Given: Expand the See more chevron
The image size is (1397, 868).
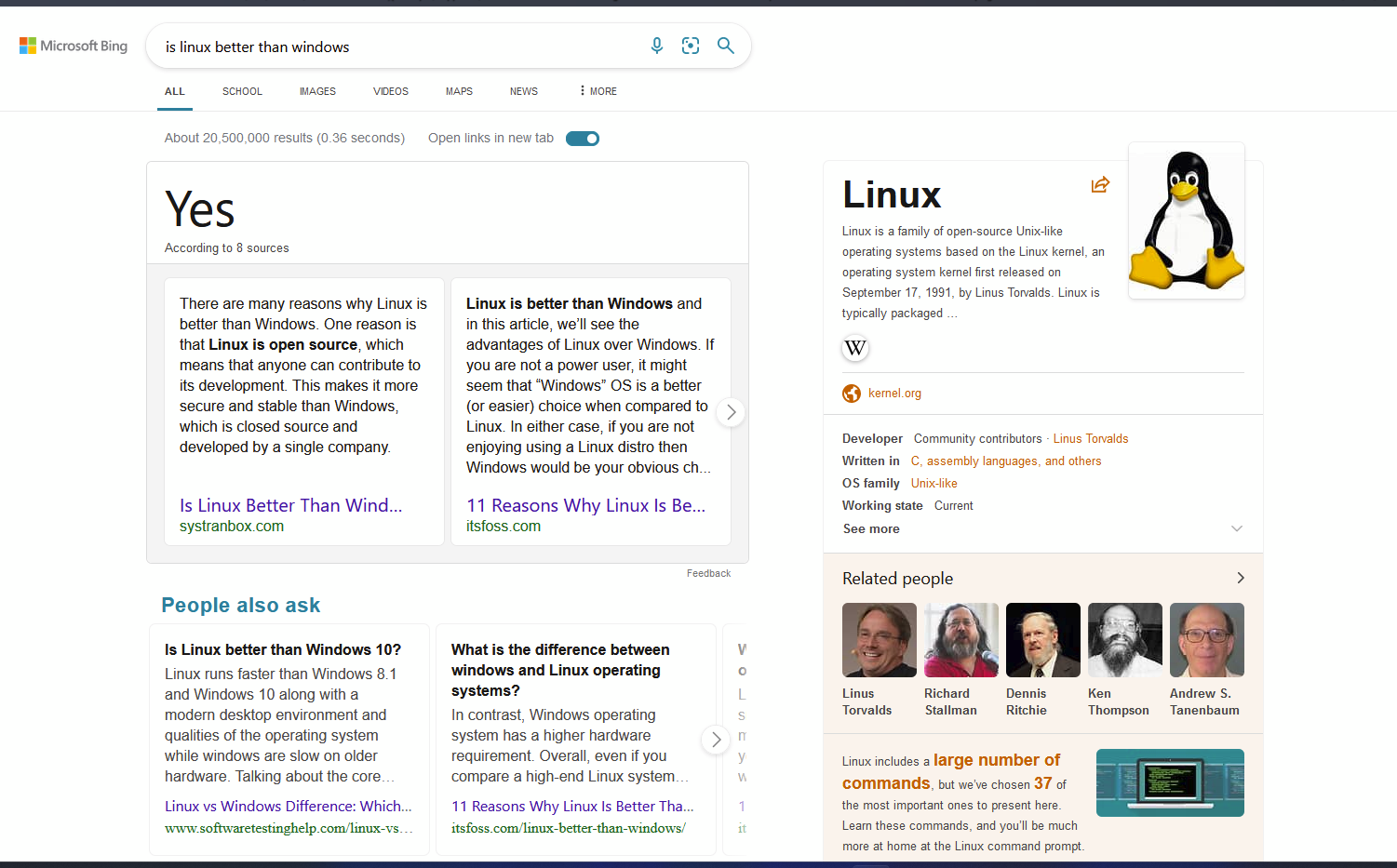Looking at the screenshot, I should click(1237, 528).
